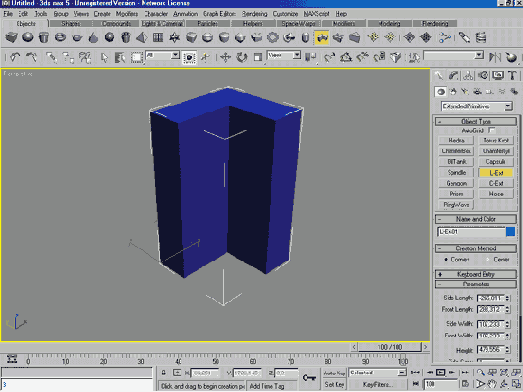This screenshot has height=392, width=523.
Task: Click the Undo toolbar icon
Action: pyautogui.click(x=15, y=57)
